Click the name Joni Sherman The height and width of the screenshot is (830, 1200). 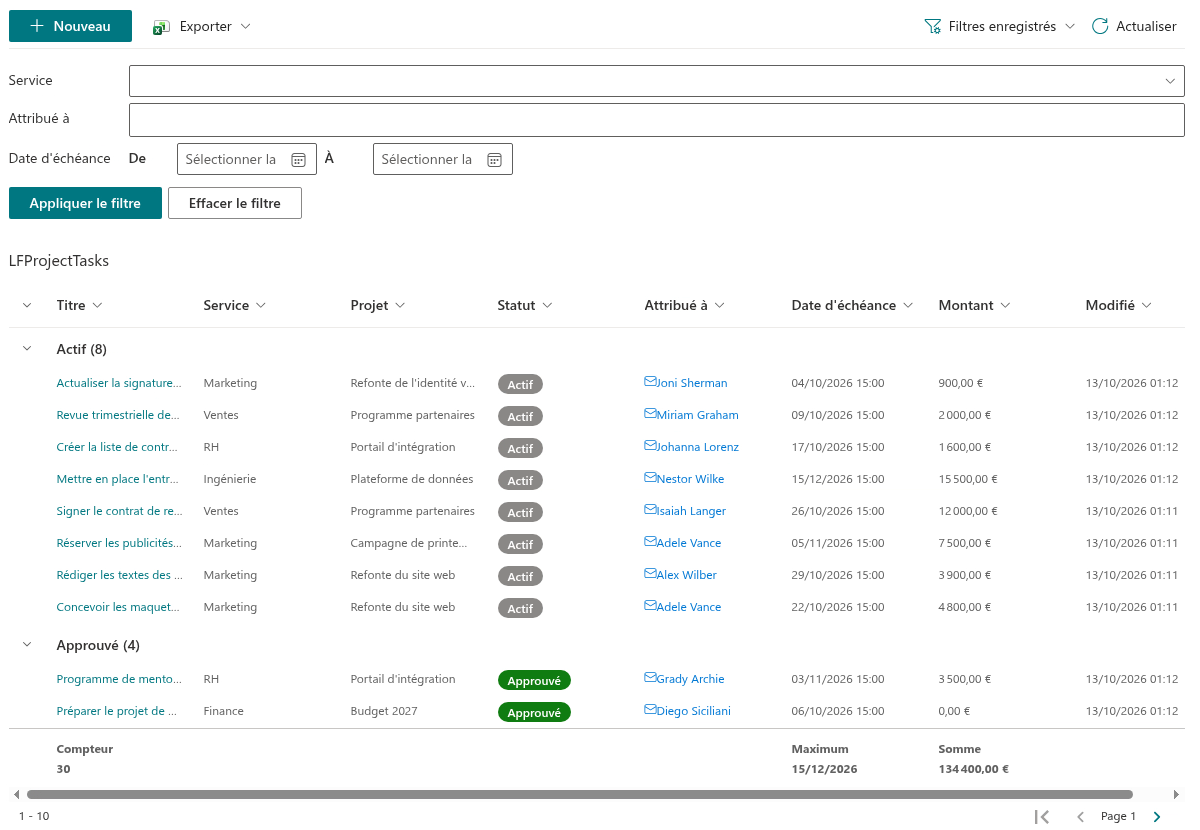pyautogui.click(x=692, y=383)
